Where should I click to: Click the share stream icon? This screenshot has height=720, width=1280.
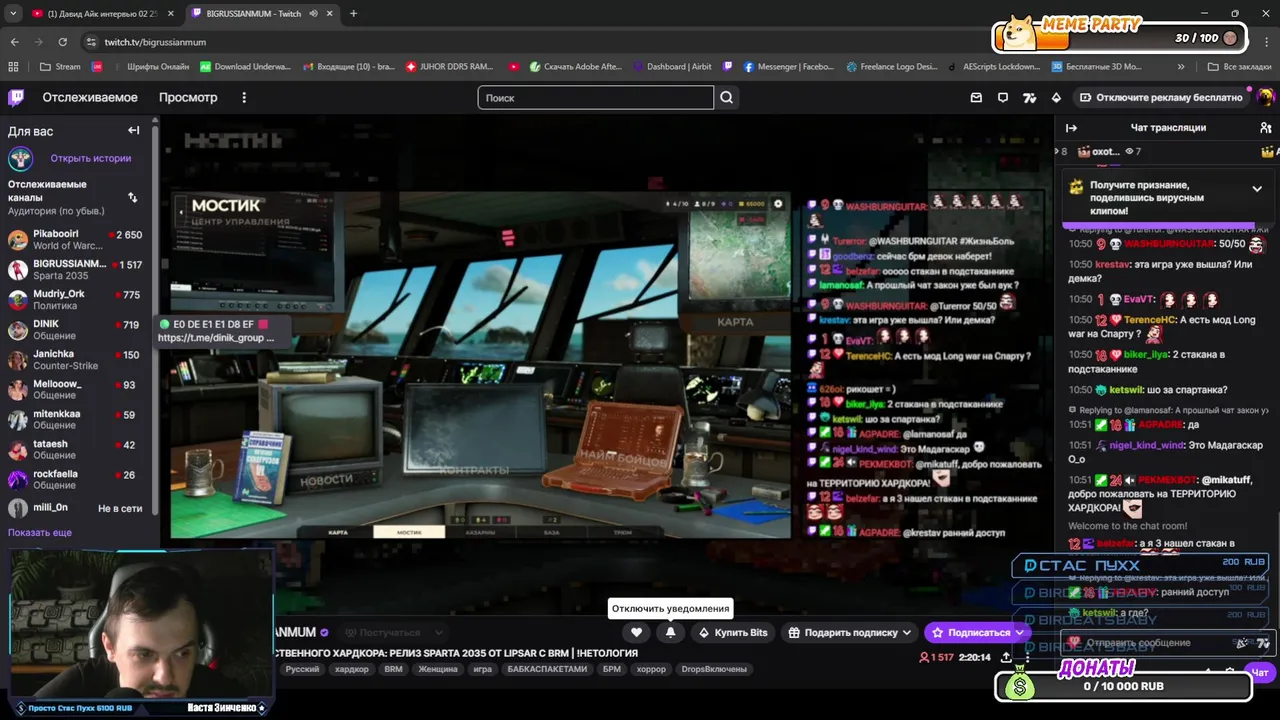(x=1008, y=657)
